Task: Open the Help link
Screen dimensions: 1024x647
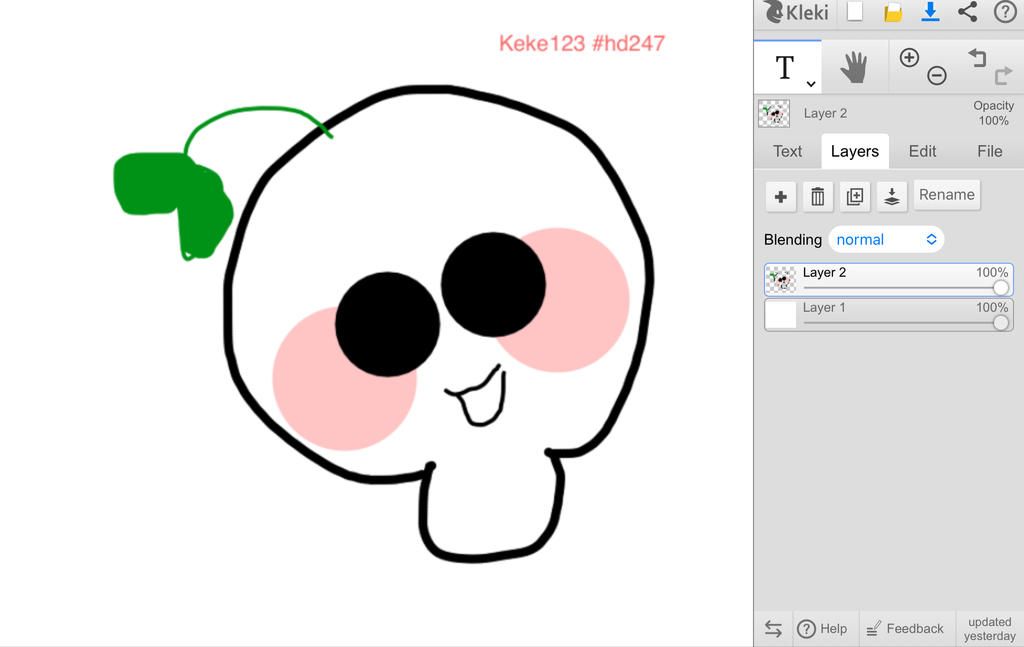Action: [822, 629]
